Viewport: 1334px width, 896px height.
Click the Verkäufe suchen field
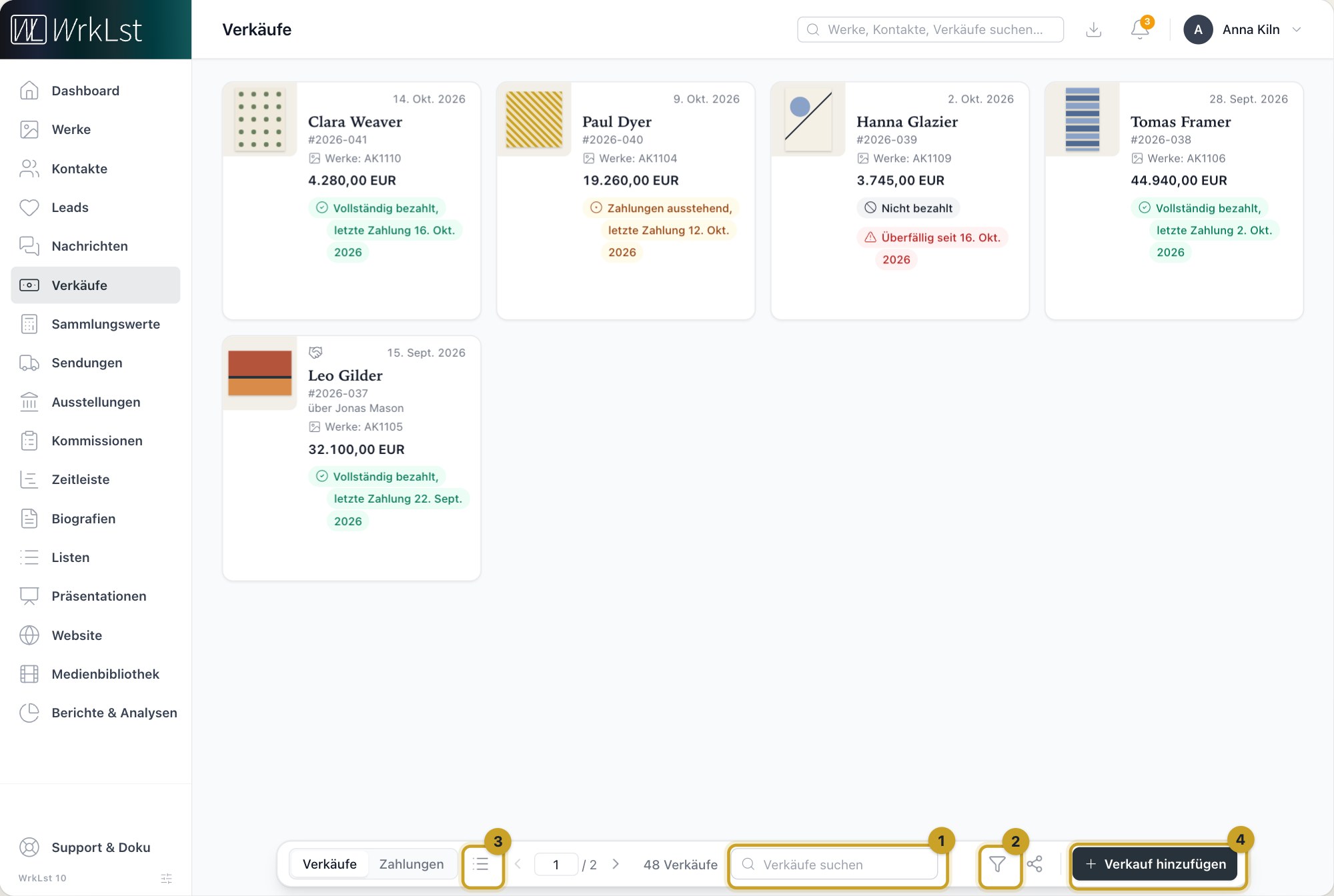[834, 864]
